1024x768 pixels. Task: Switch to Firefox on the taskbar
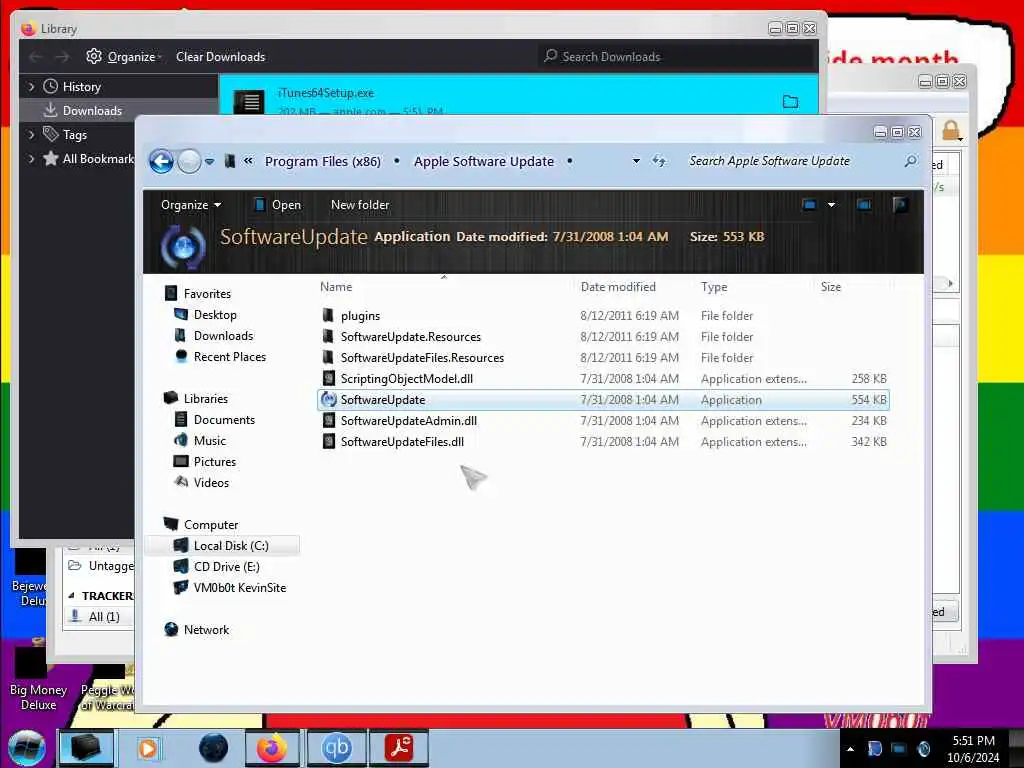pos(272,748)
